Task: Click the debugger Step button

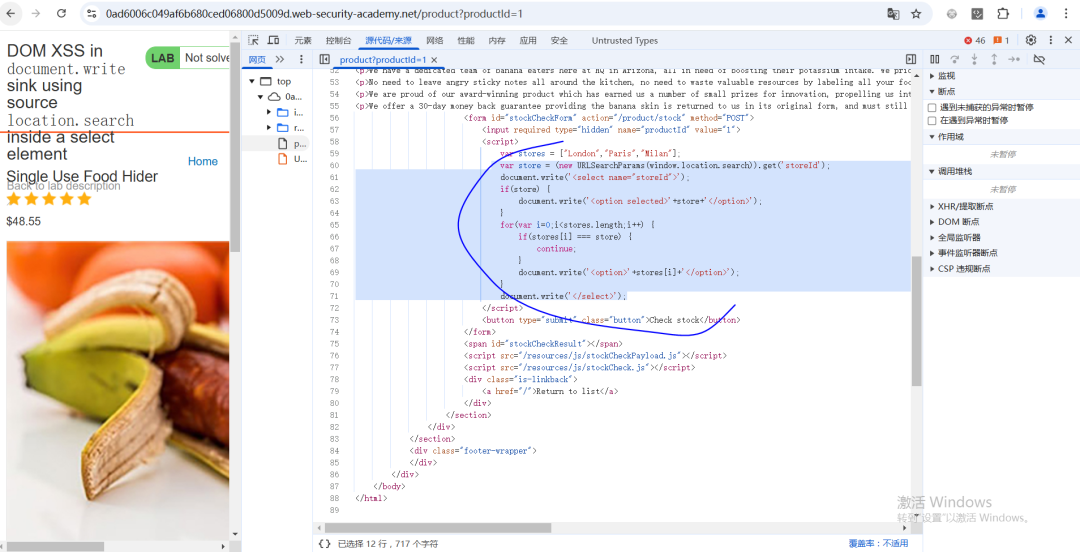Action: 1014,60
